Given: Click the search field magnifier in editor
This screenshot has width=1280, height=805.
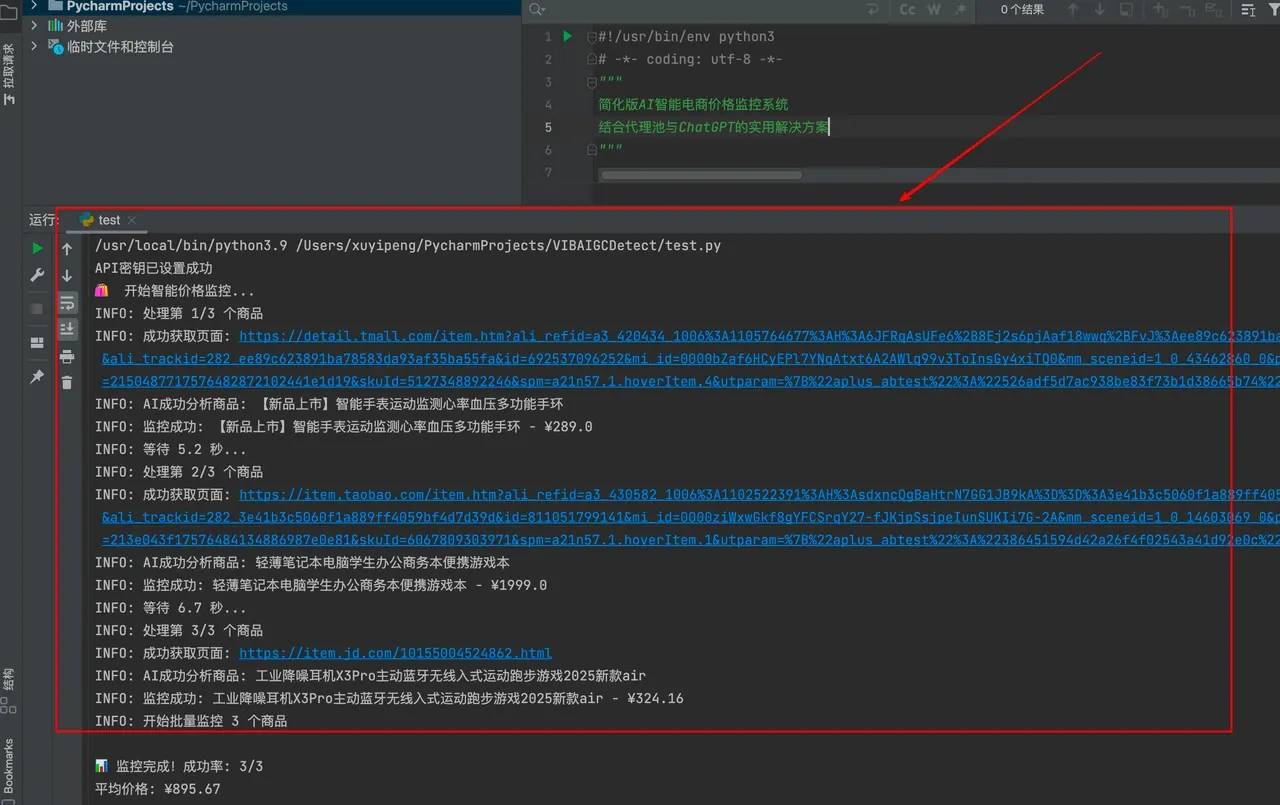Looking at the screenshot, I should [x=537, y=10].
